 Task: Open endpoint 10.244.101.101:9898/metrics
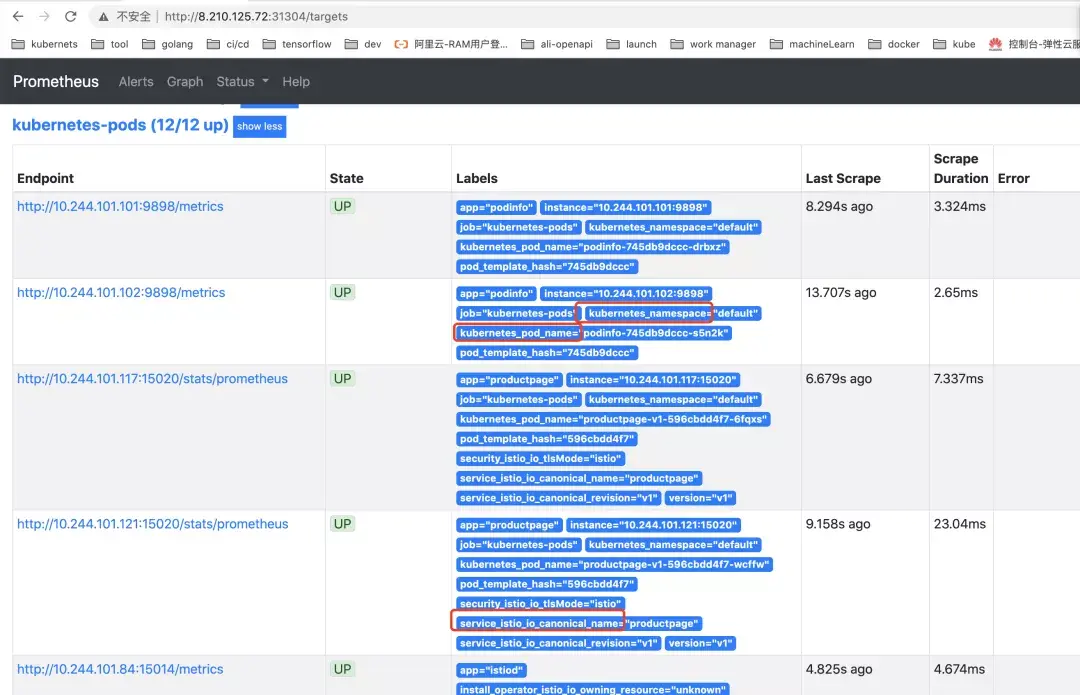coord(120,207)
